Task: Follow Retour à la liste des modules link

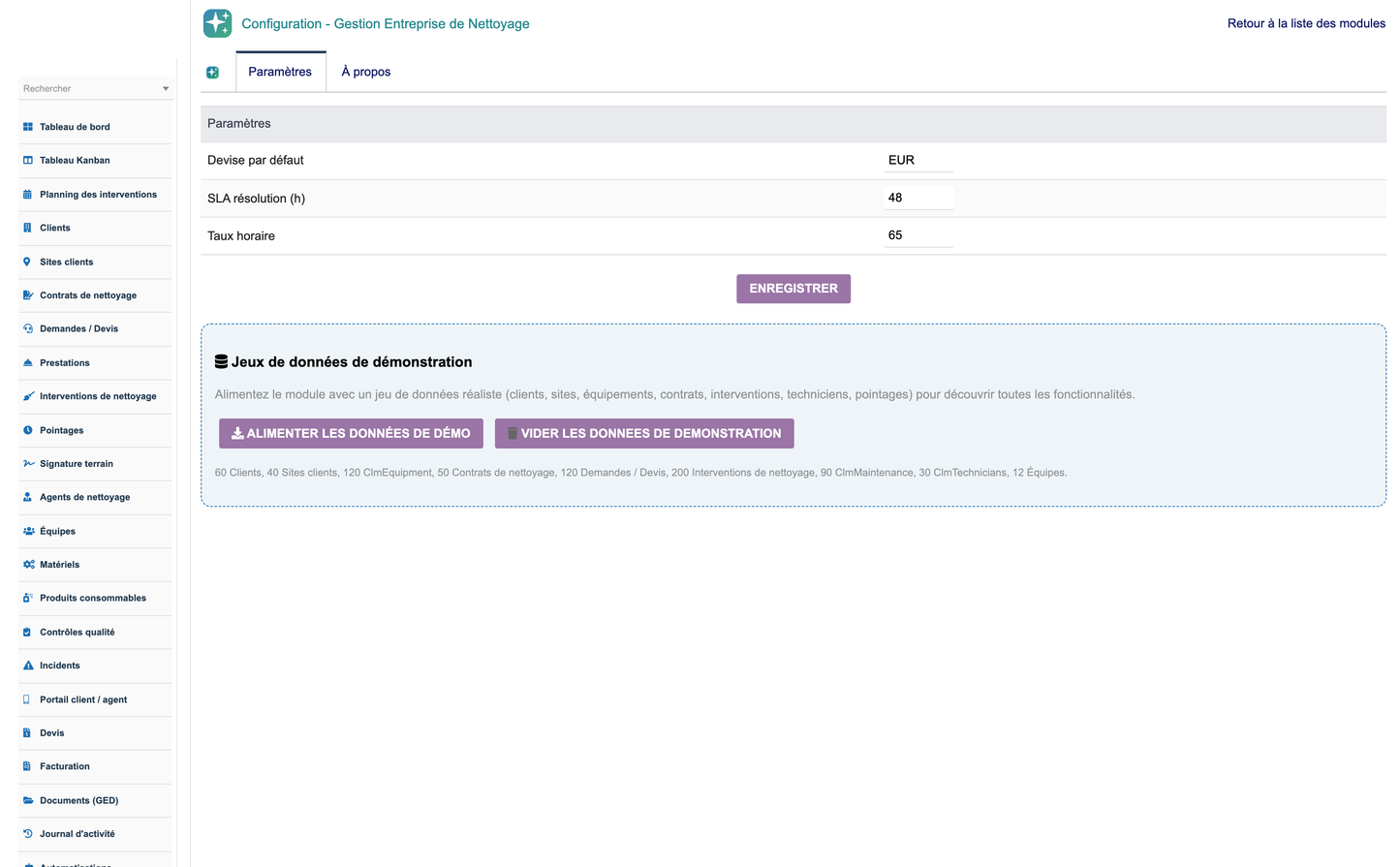Action: pos(1306,23)
